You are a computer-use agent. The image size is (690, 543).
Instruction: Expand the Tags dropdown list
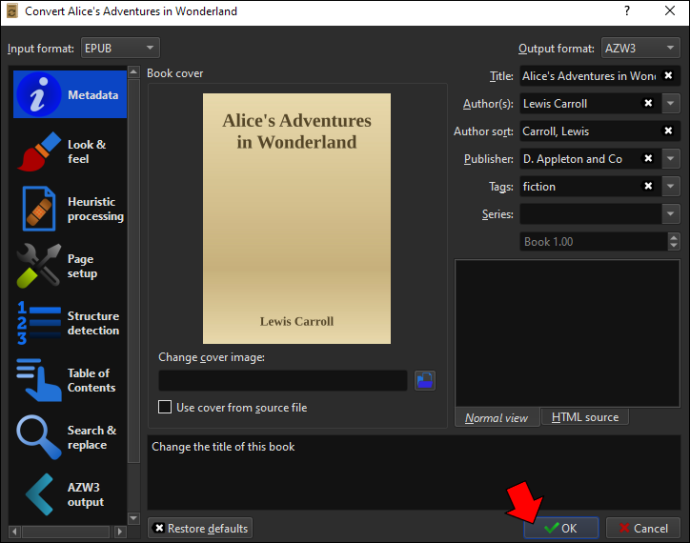(x=671, y=186)
